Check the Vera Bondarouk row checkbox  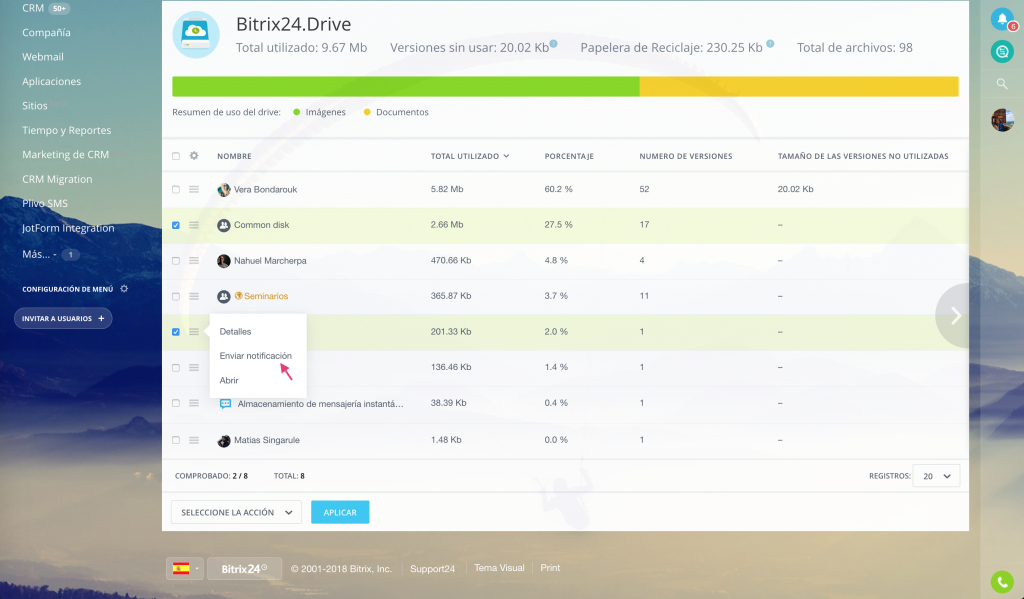point(176,189)
